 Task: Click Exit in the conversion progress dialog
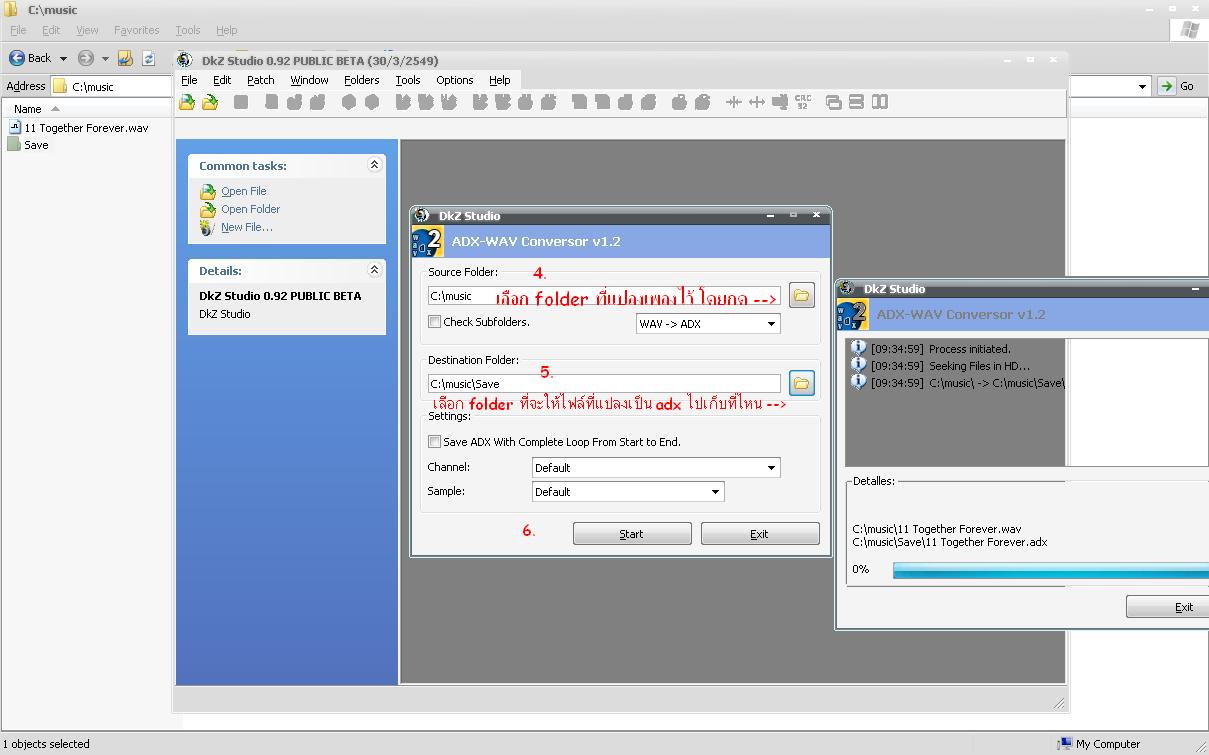click(x=1167, y=607)
